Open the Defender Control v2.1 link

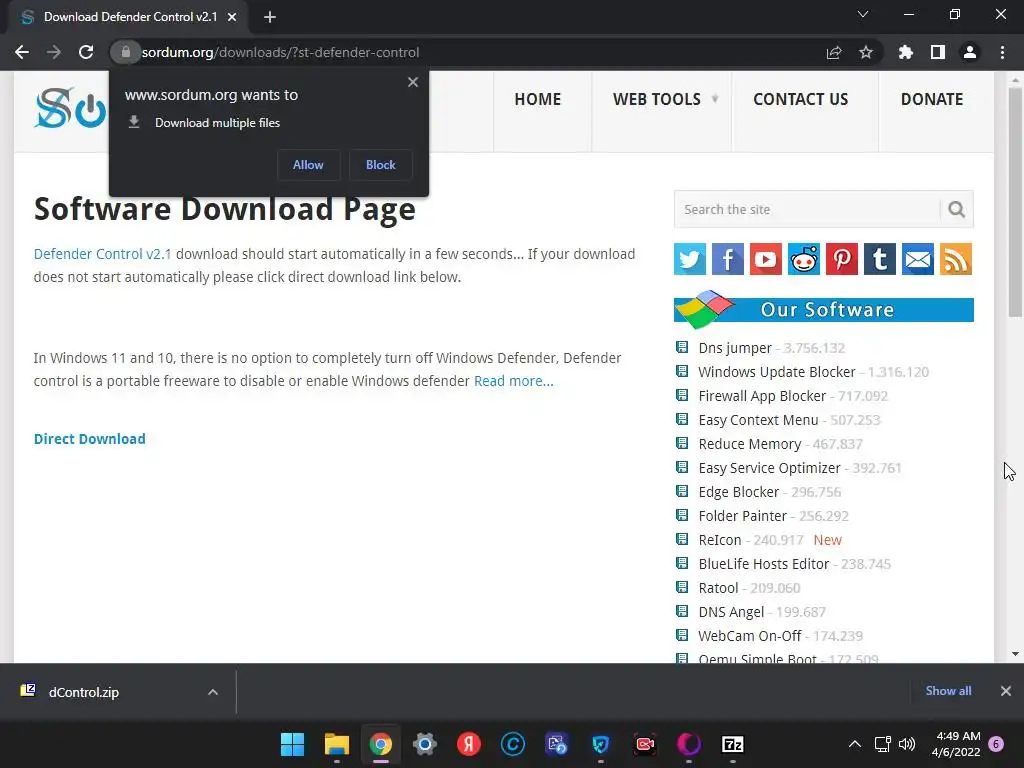pos(103,254)
